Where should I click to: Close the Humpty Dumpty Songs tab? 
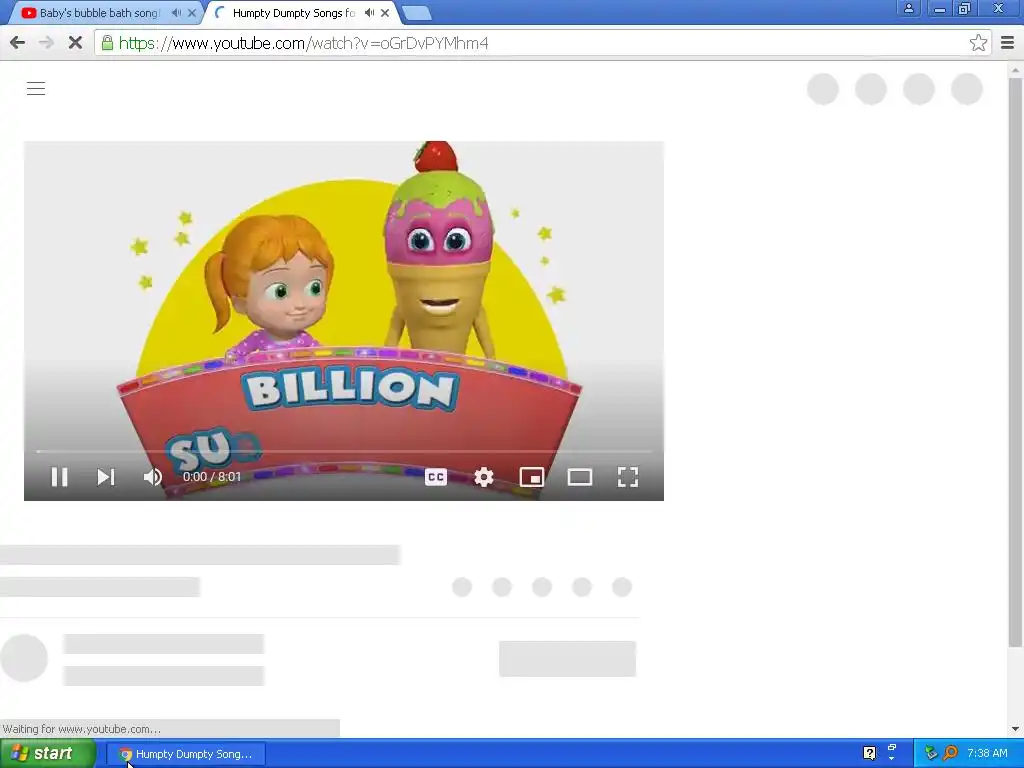tap(385, 13)
